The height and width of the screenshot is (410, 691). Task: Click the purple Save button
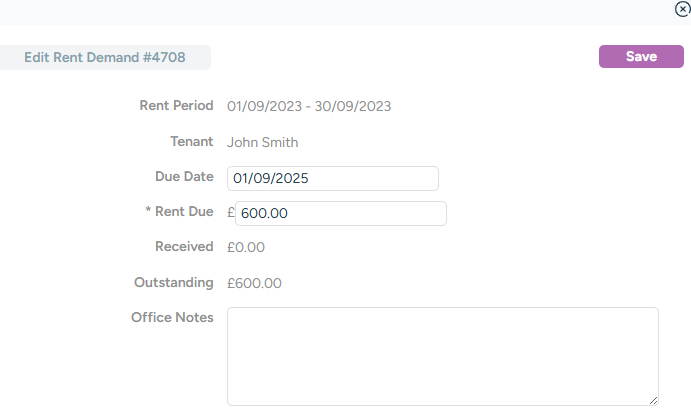pyautogui.click(x=641, y=57)
